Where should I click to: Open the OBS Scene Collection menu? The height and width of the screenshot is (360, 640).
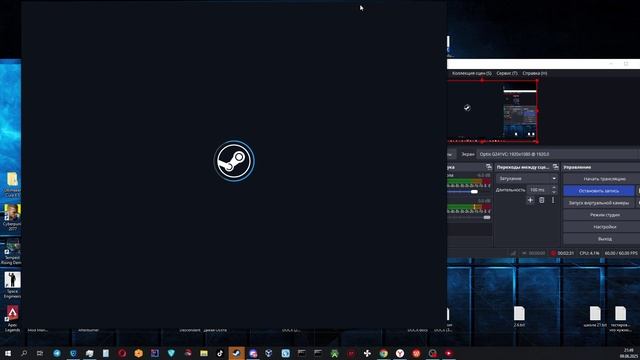[471, 73]
